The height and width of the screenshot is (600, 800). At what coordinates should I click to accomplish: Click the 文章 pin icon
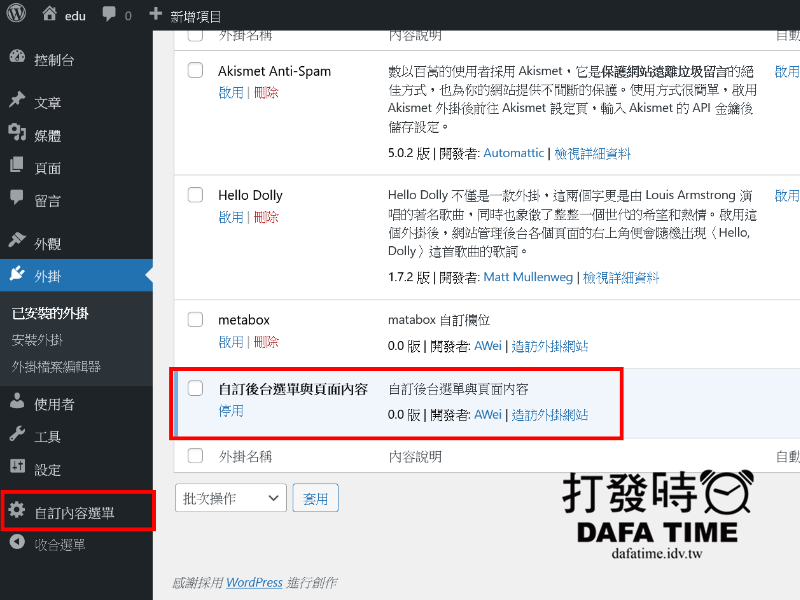click(x=17, y=99)
